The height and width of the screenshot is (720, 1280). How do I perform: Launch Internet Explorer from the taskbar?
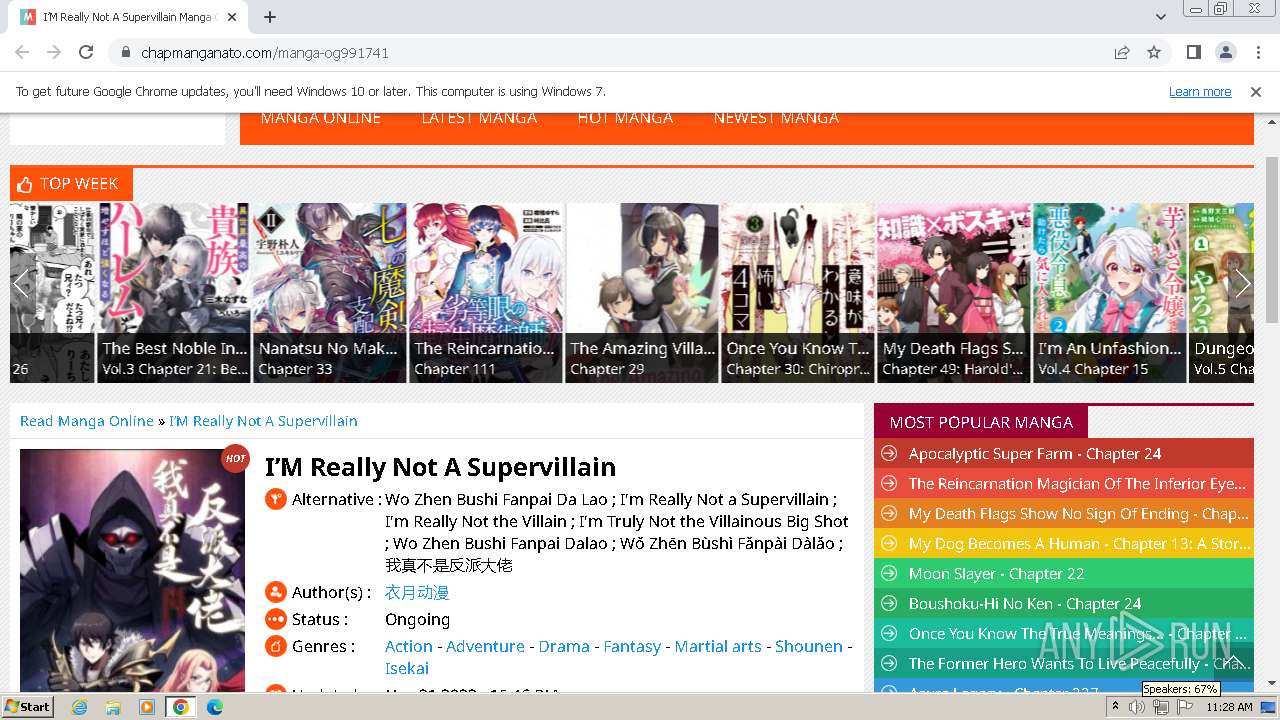[79, 706]
